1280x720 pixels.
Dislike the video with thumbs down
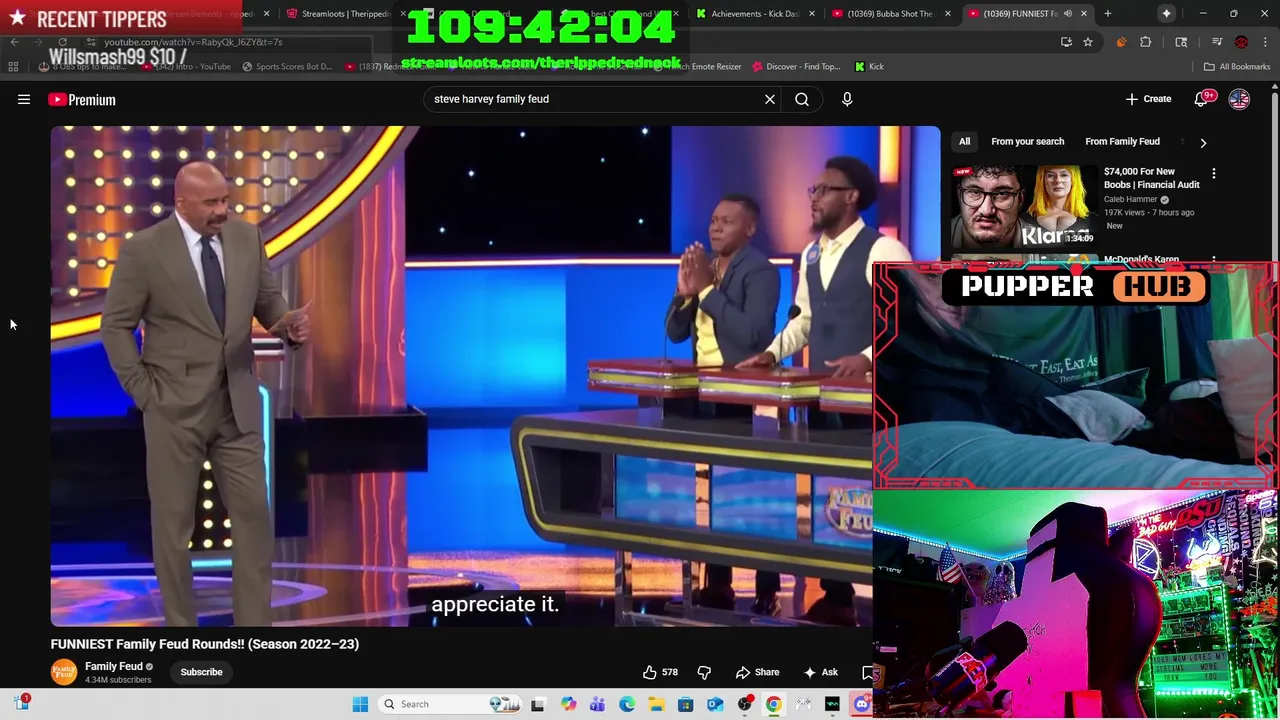[x=704, y=672]
